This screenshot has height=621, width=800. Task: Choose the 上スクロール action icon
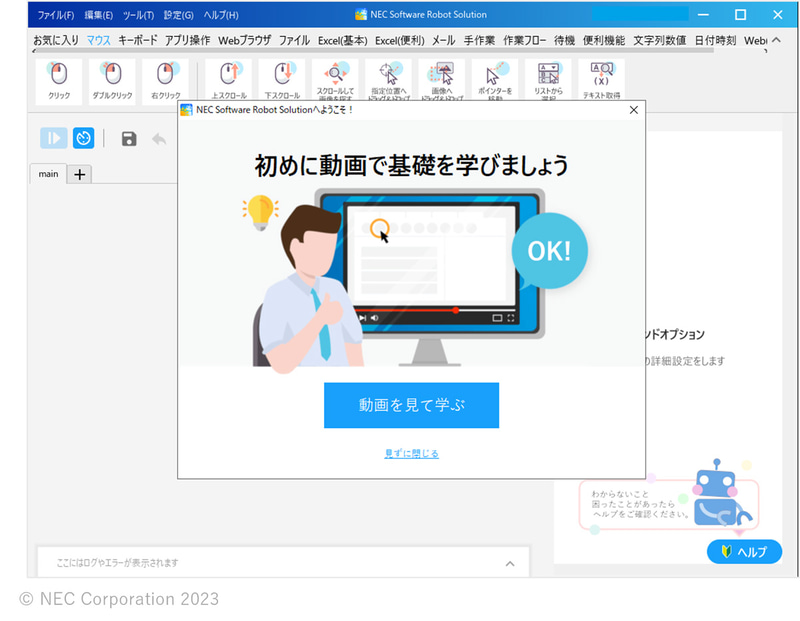pos(229,80)
